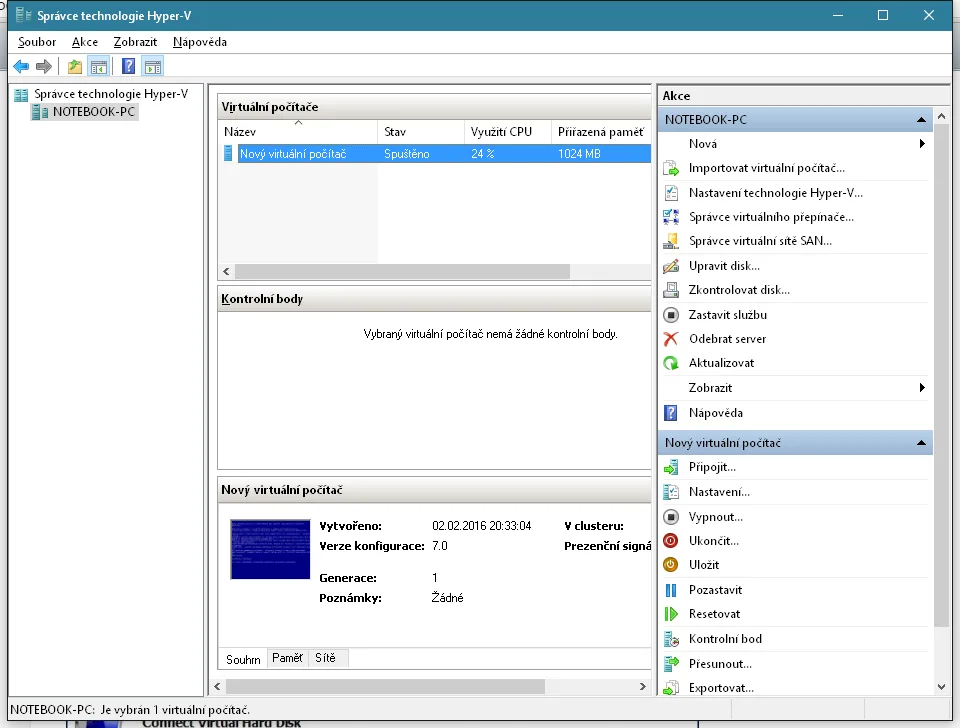Click the Zastavit službu stop icon
This screenshot has height=728, width=960.
coord(671,315)
